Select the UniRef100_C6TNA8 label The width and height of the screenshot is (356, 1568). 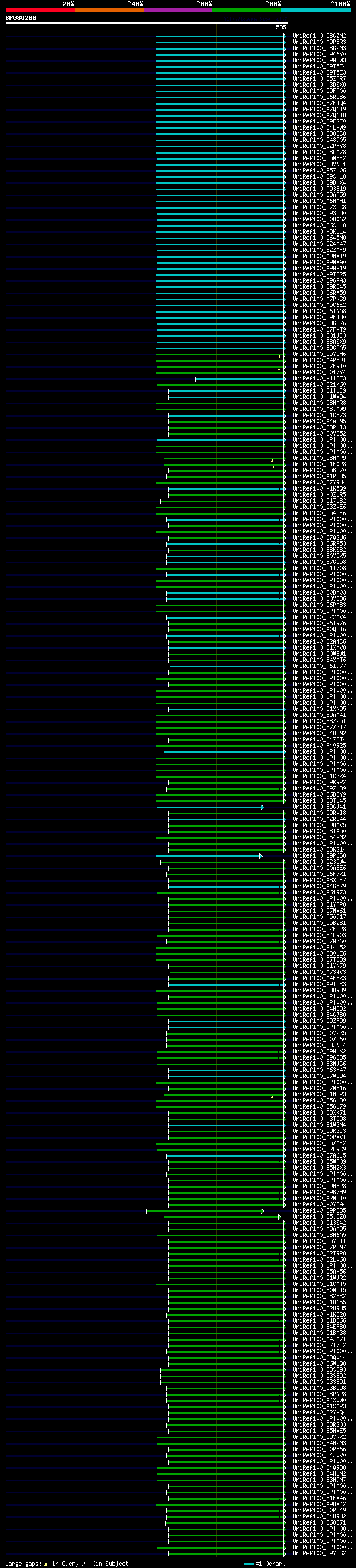(x=319, y=311)
